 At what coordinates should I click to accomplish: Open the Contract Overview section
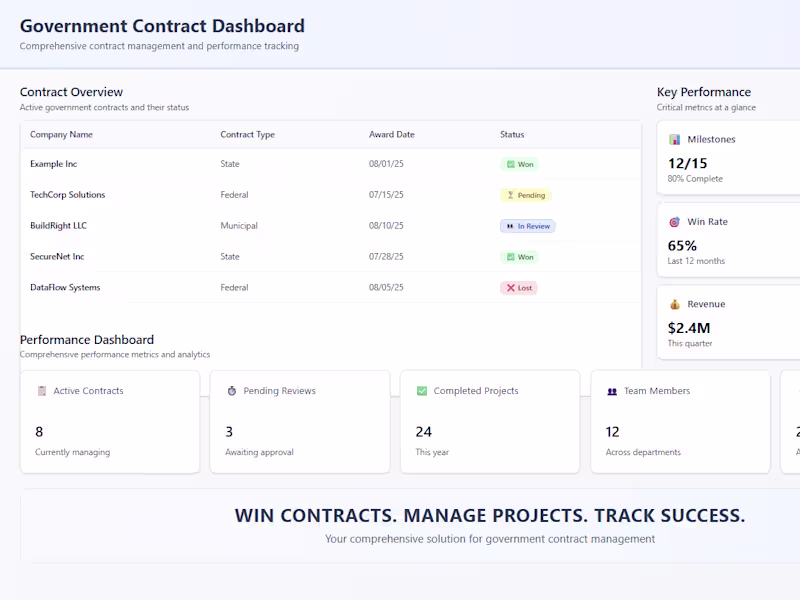(x=71, y=91)
